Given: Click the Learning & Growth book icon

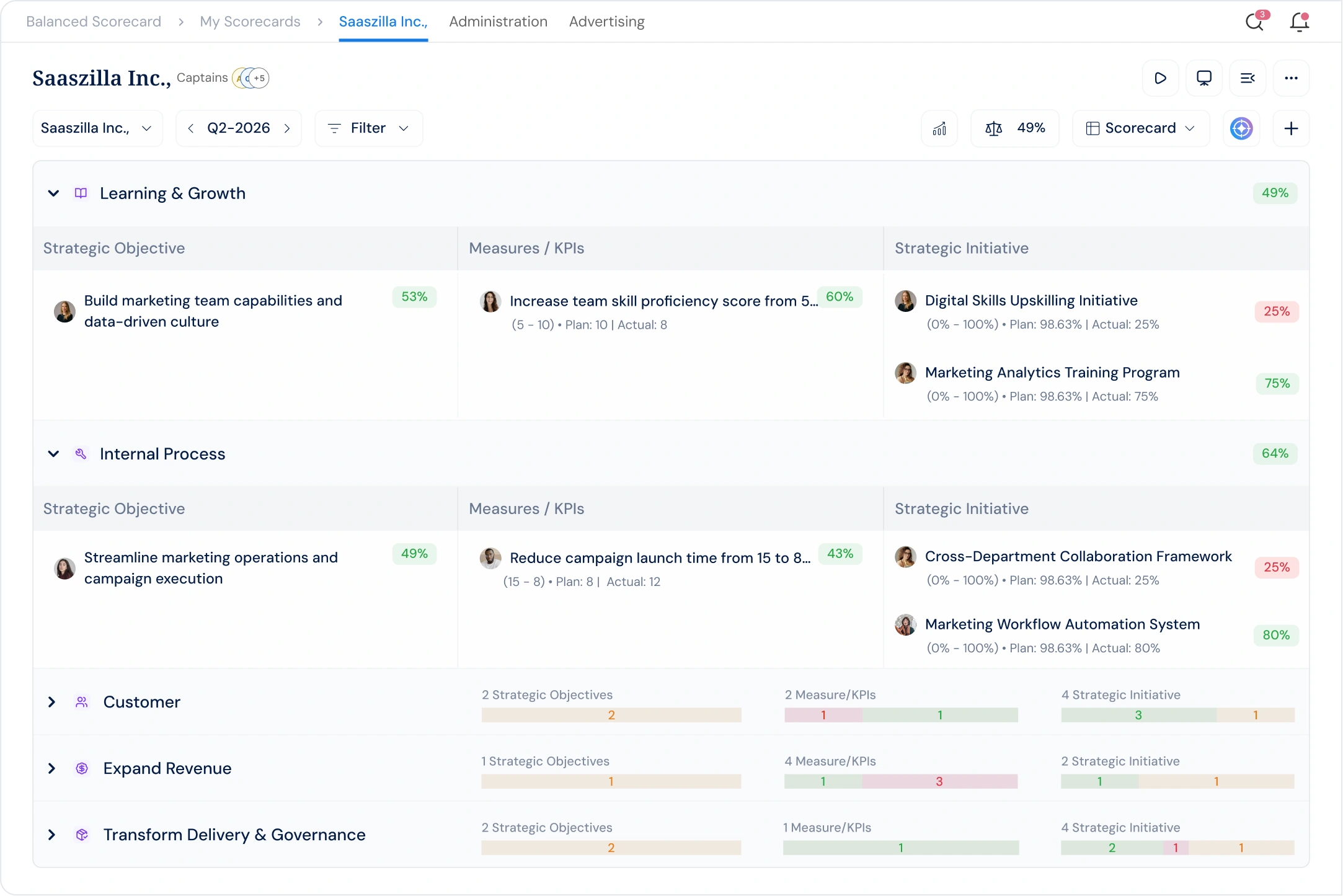Looking at the screenshot, I should [x=81, y=193].
